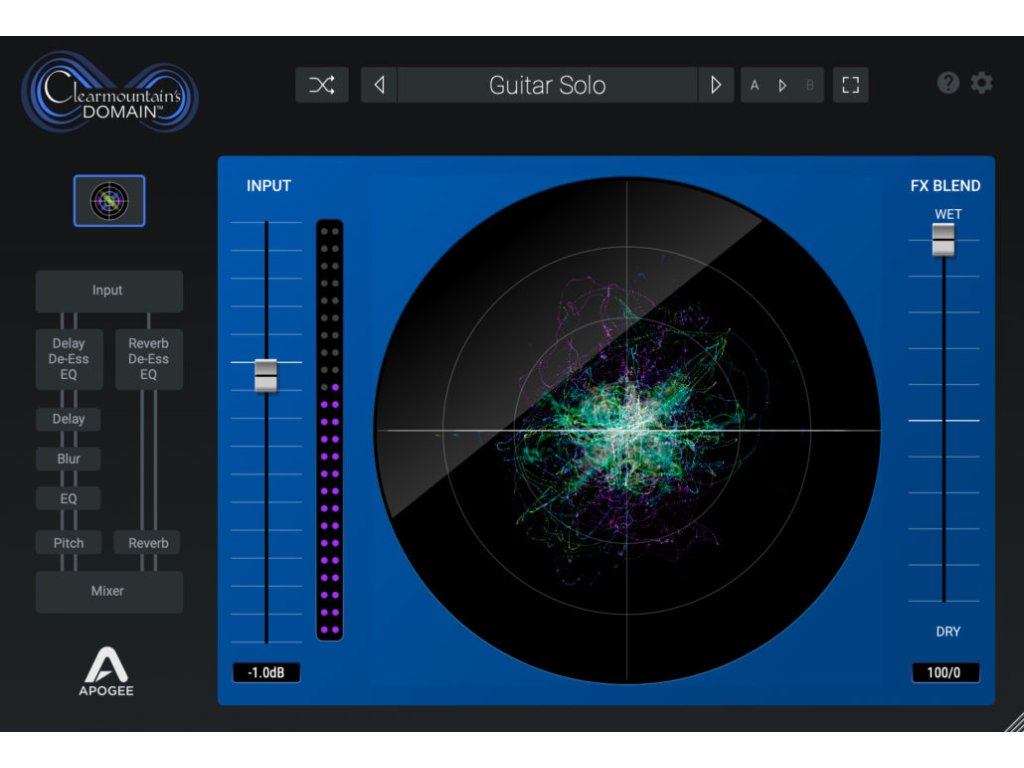Select the B comparison state
The width and height of the screenshot is (1024, 768).
coord(810,85)
